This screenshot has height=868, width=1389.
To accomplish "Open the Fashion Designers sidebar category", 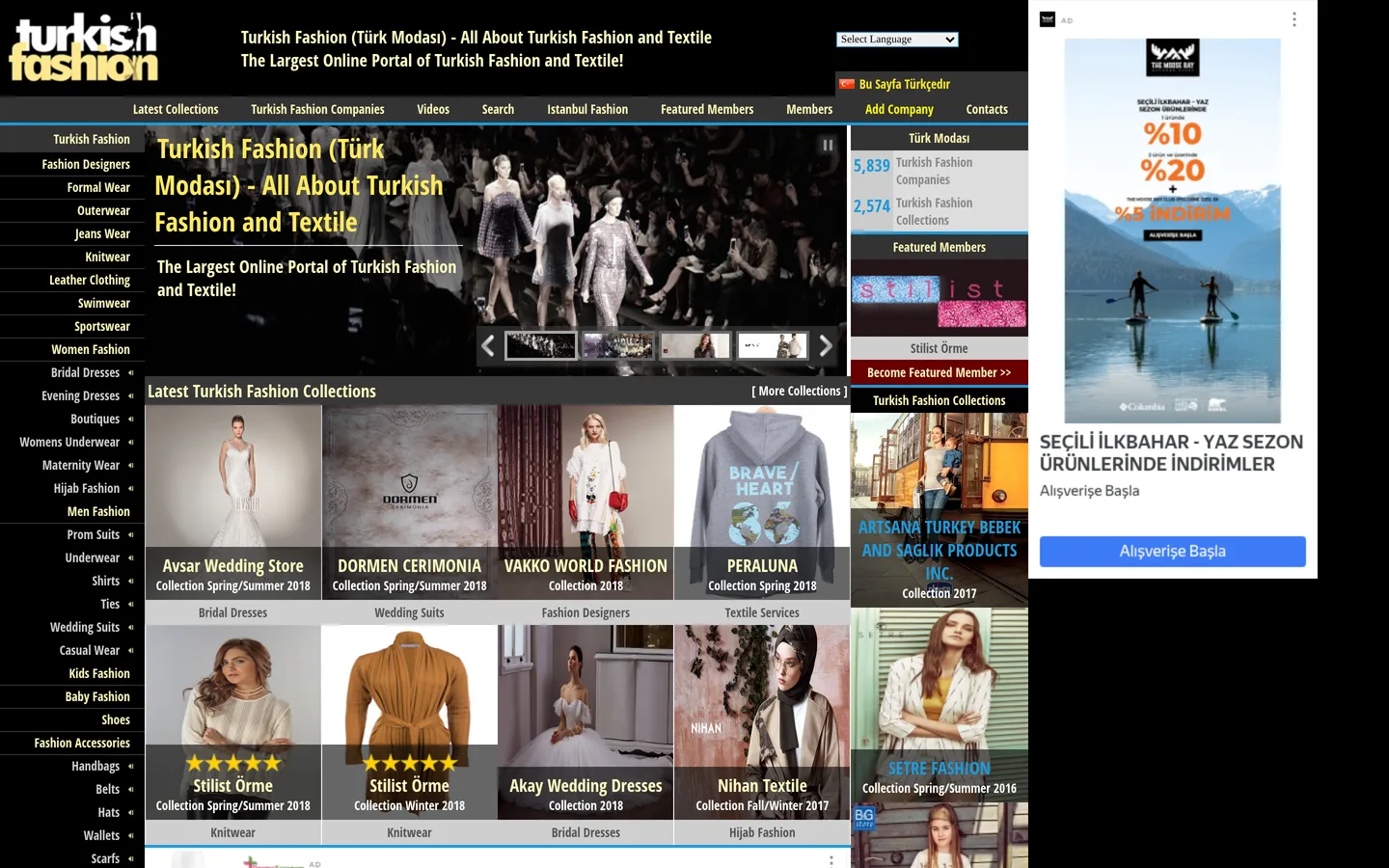I will pyautogui.click(x=86, y=165).
